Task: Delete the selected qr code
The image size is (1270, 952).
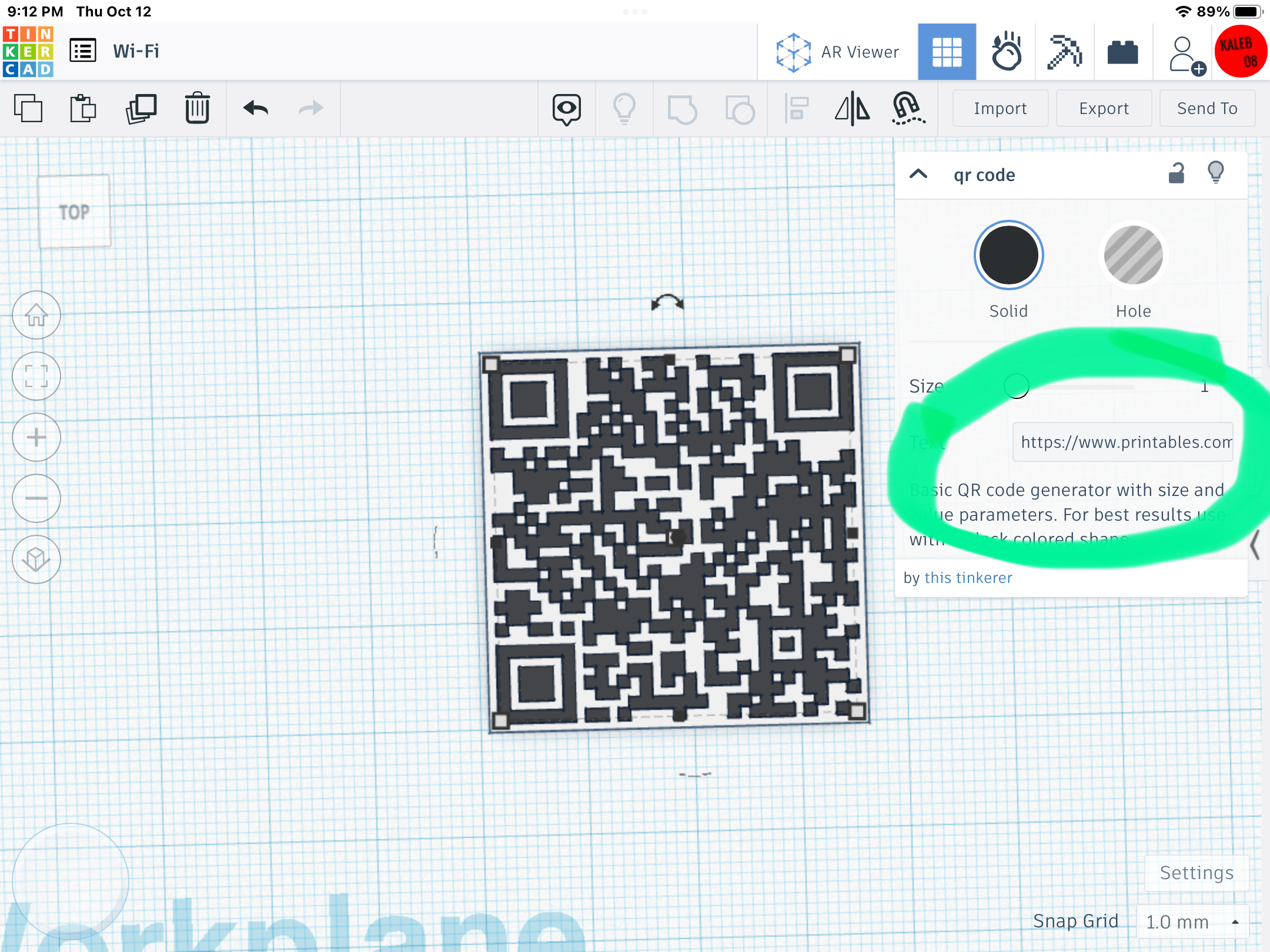Action: coord(198,108)
